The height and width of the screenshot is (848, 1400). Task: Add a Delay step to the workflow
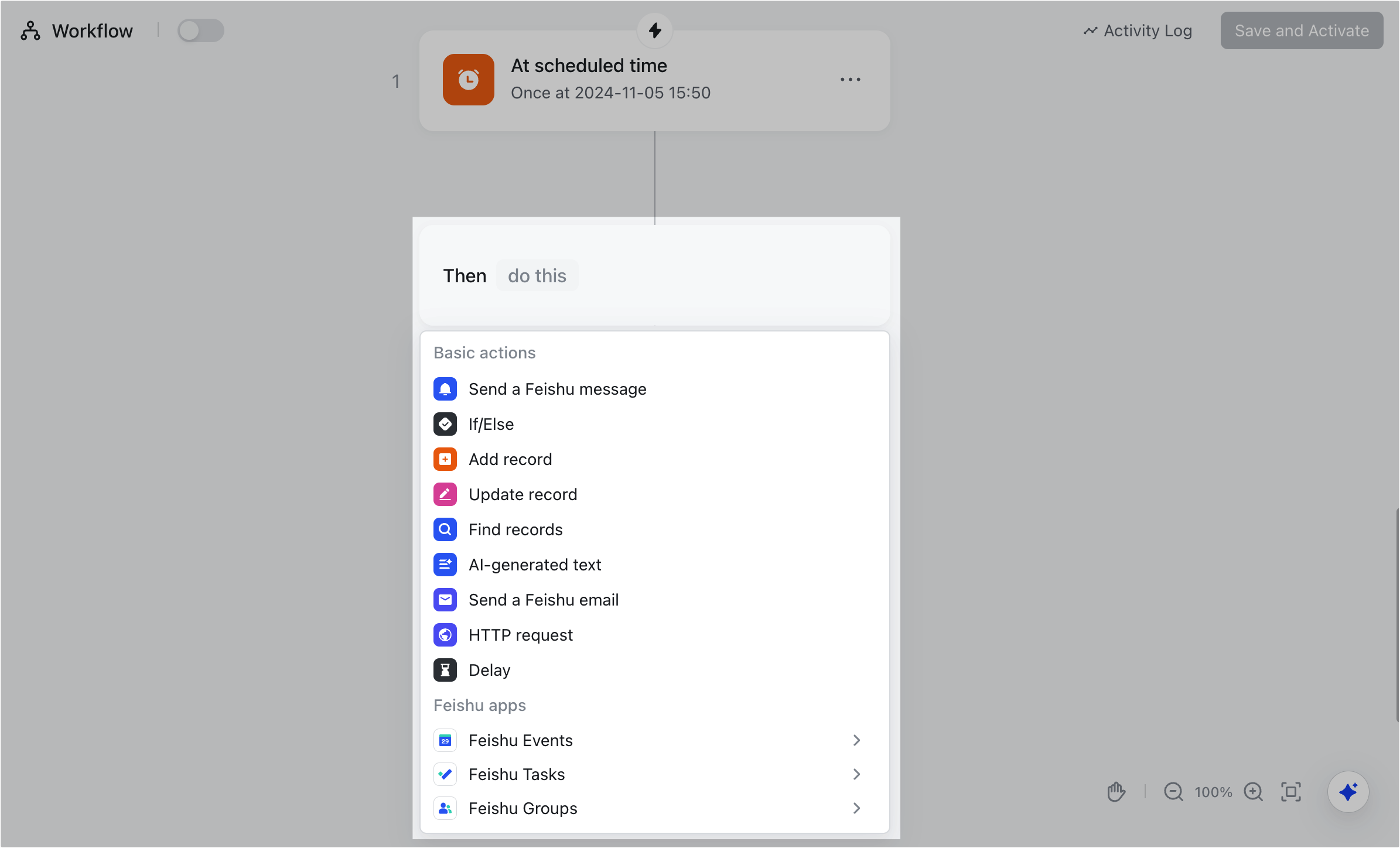pyautogui.click(x=489, y=669)
